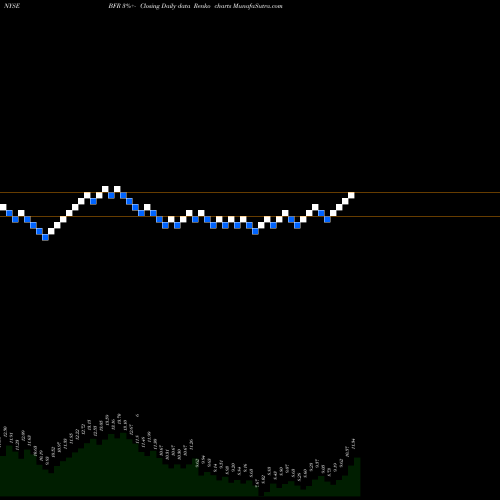The width and height of the screenshot is (500, 500).
Task: Click the rightmost green bar in the lower panel
Action: tap(357, 477)
